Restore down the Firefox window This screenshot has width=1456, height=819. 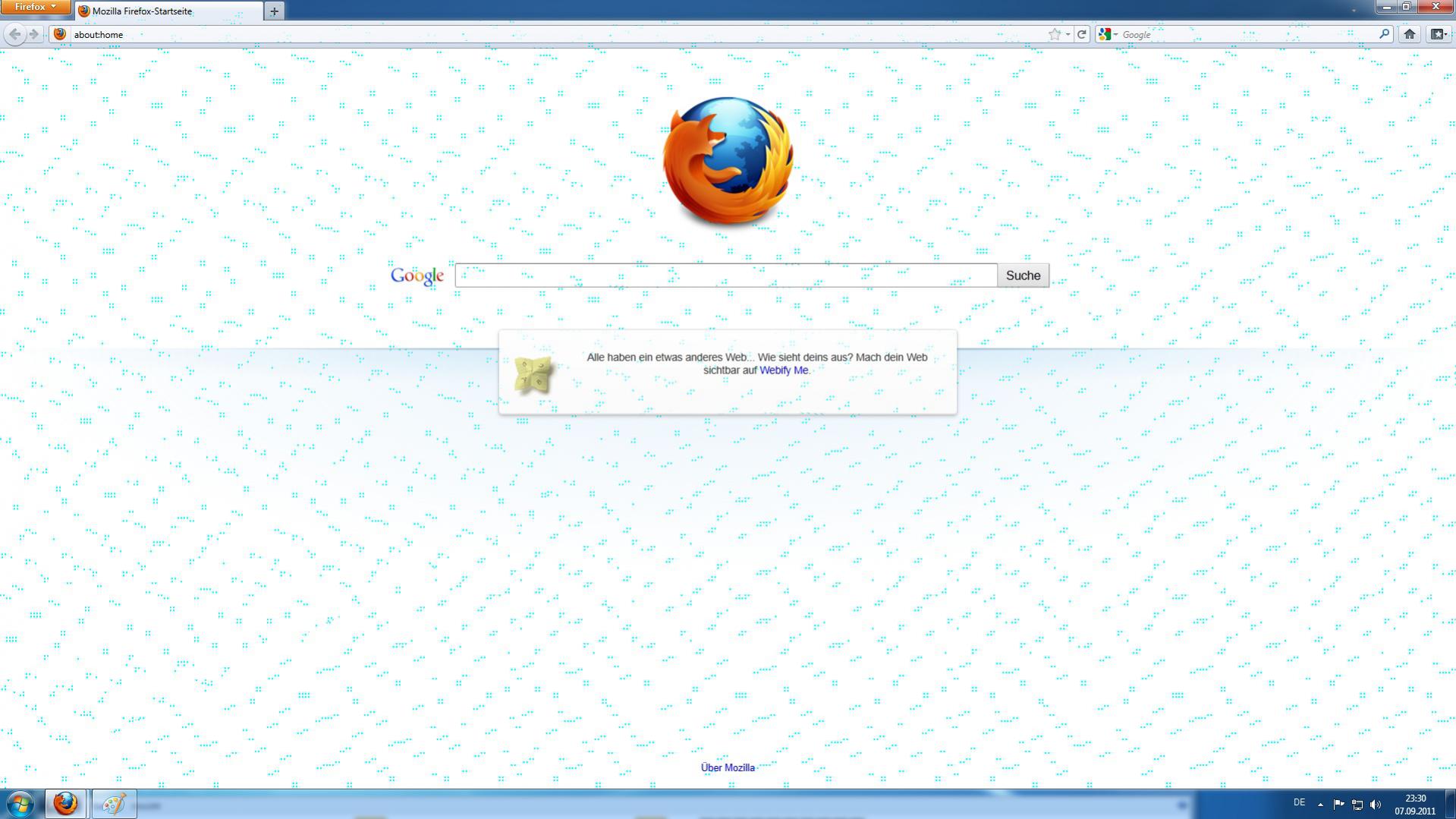1406,7
